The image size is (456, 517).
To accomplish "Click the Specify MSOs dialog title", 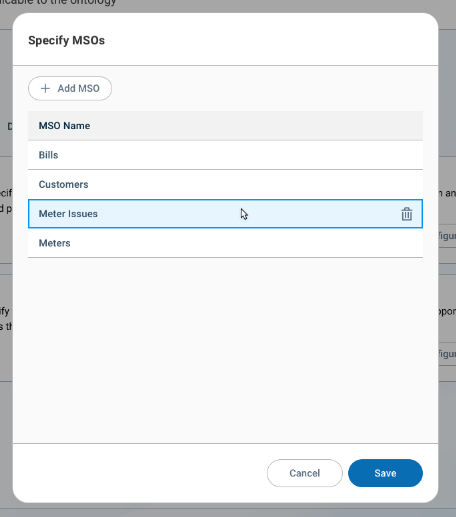I will (x=66, y=40).
